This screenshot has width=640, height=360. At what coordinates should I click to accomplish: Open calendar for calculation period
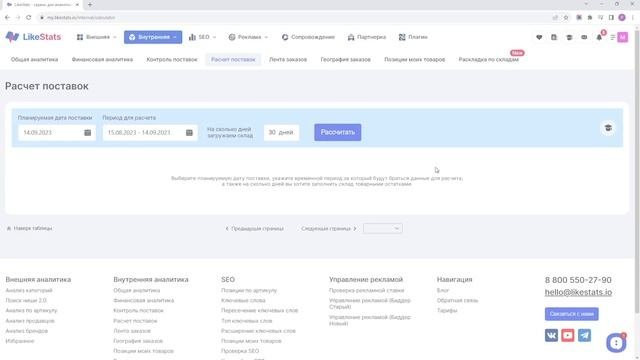point(189,133)
